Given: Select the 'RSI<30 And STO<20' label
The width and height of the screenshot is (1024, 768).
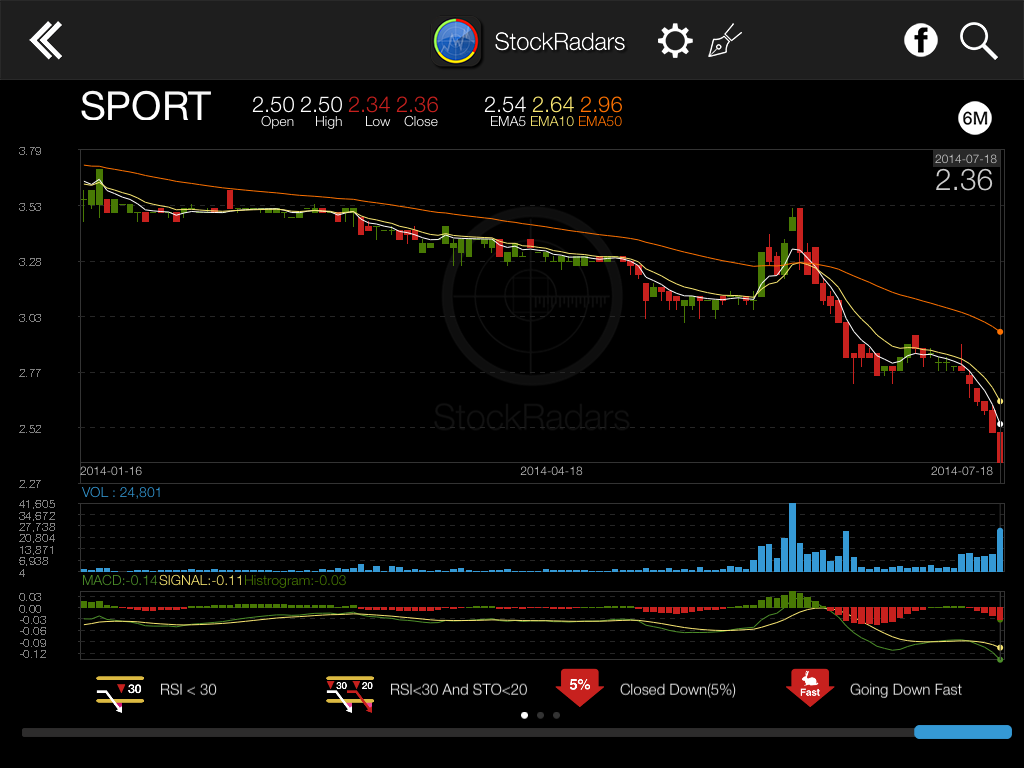Looking at the screenshot, I should (458, 690).
